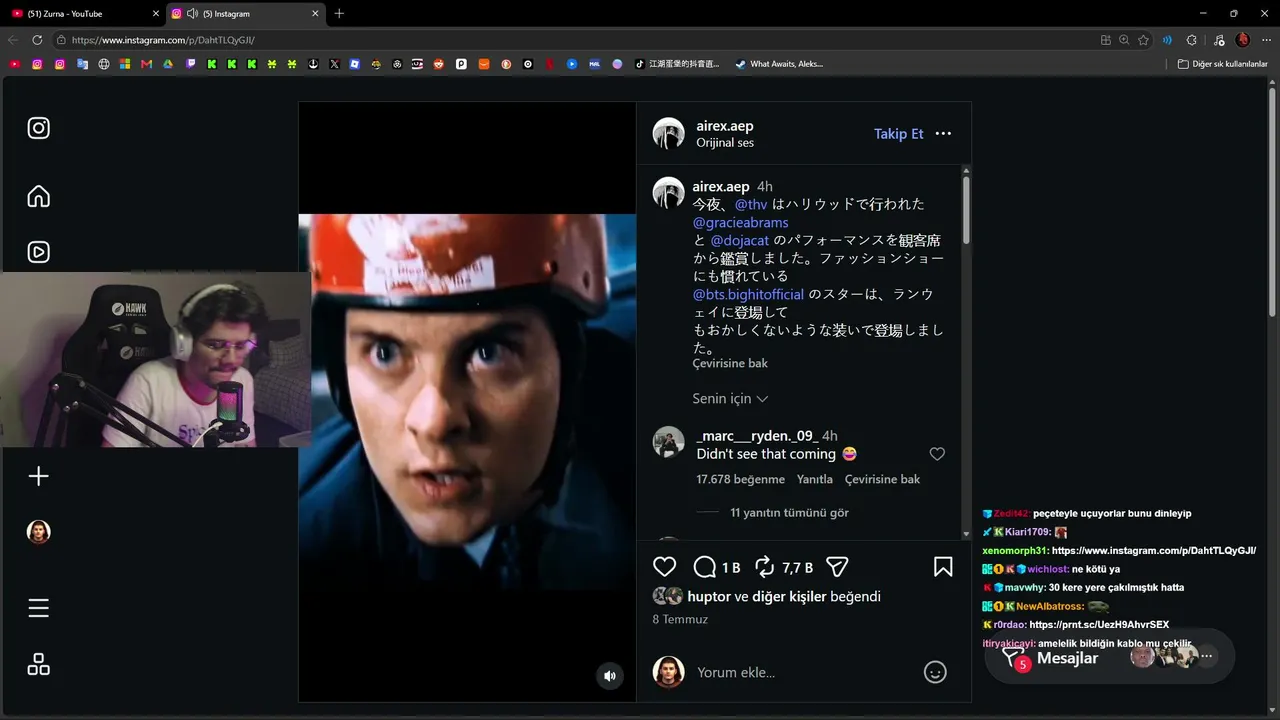This screenshot has width=1280, height=720.
Task: Open the Create new post plus icon
Action: (39, 476)
